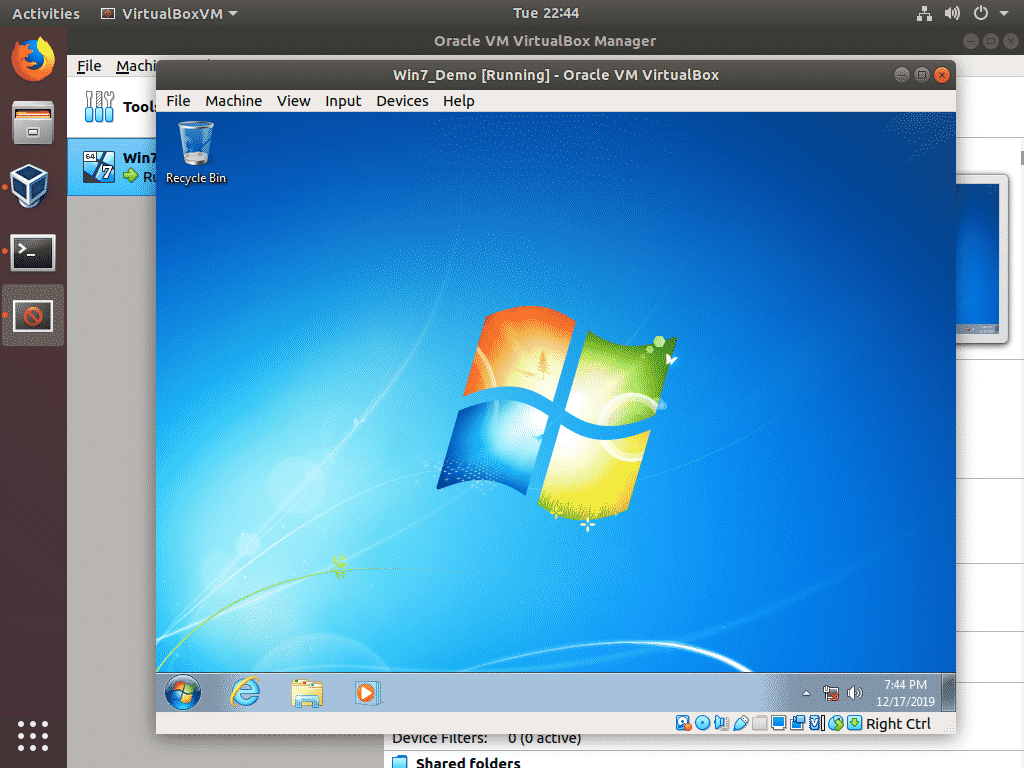Viewport: 1024px width, 768px height.
Task: Open the Windows 7 Start orb
Action: pos(182,692)
